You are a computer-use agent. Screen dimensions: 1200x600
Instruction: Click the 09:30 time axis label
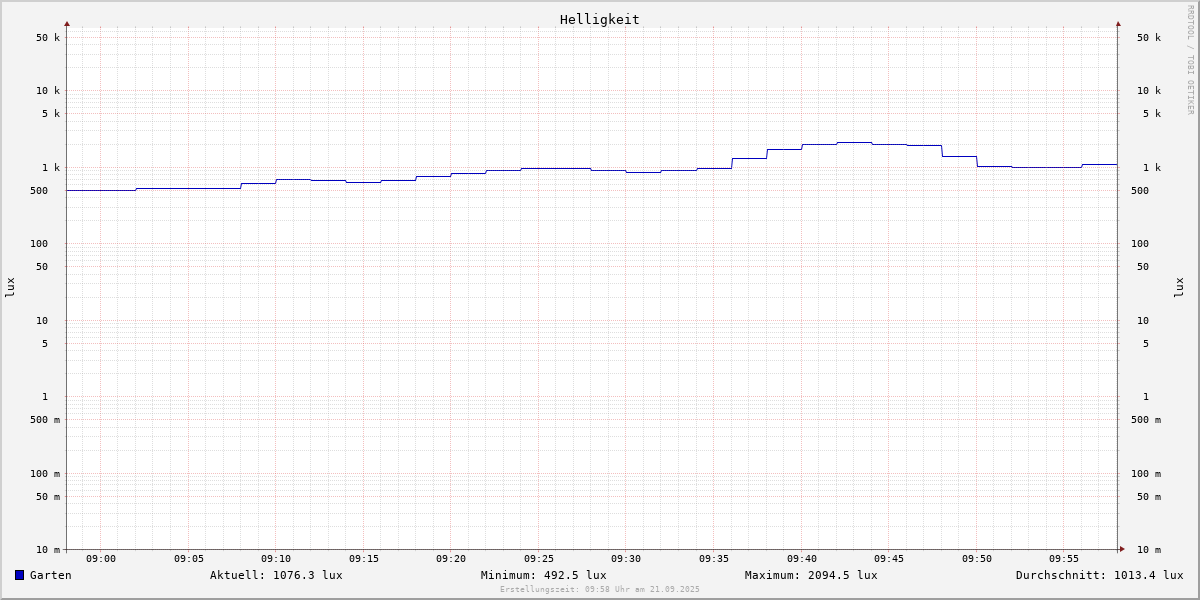[626, 559]
